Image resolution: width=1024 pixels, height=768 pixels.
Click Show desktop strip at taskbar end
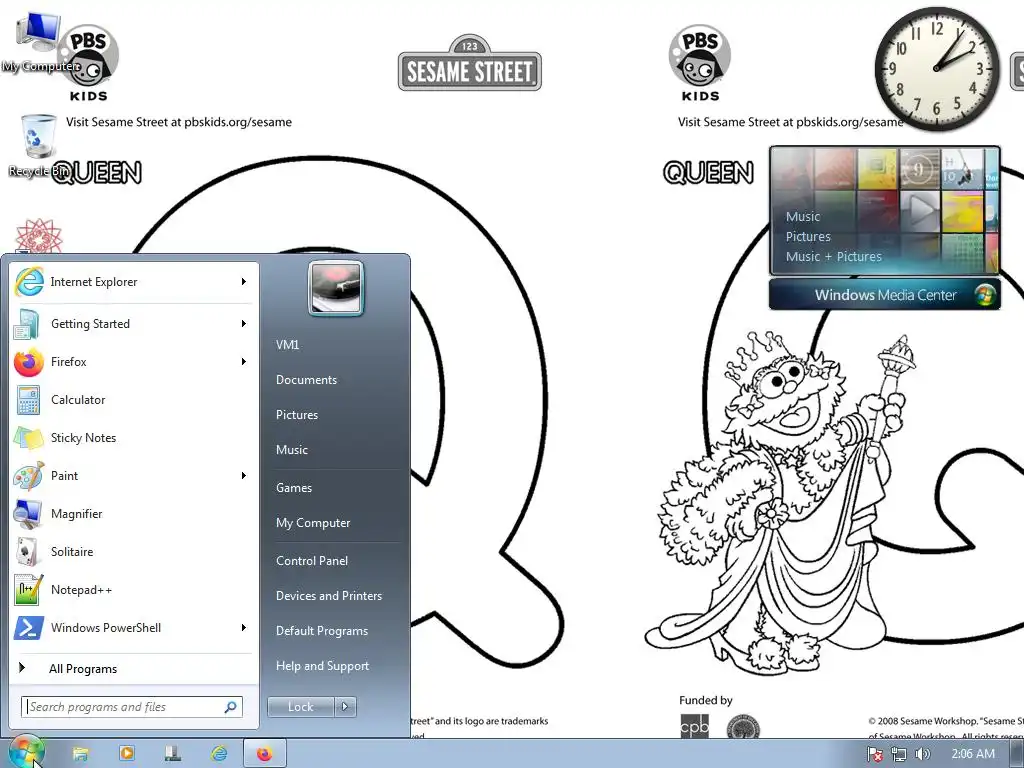[x=1017, y=754]
